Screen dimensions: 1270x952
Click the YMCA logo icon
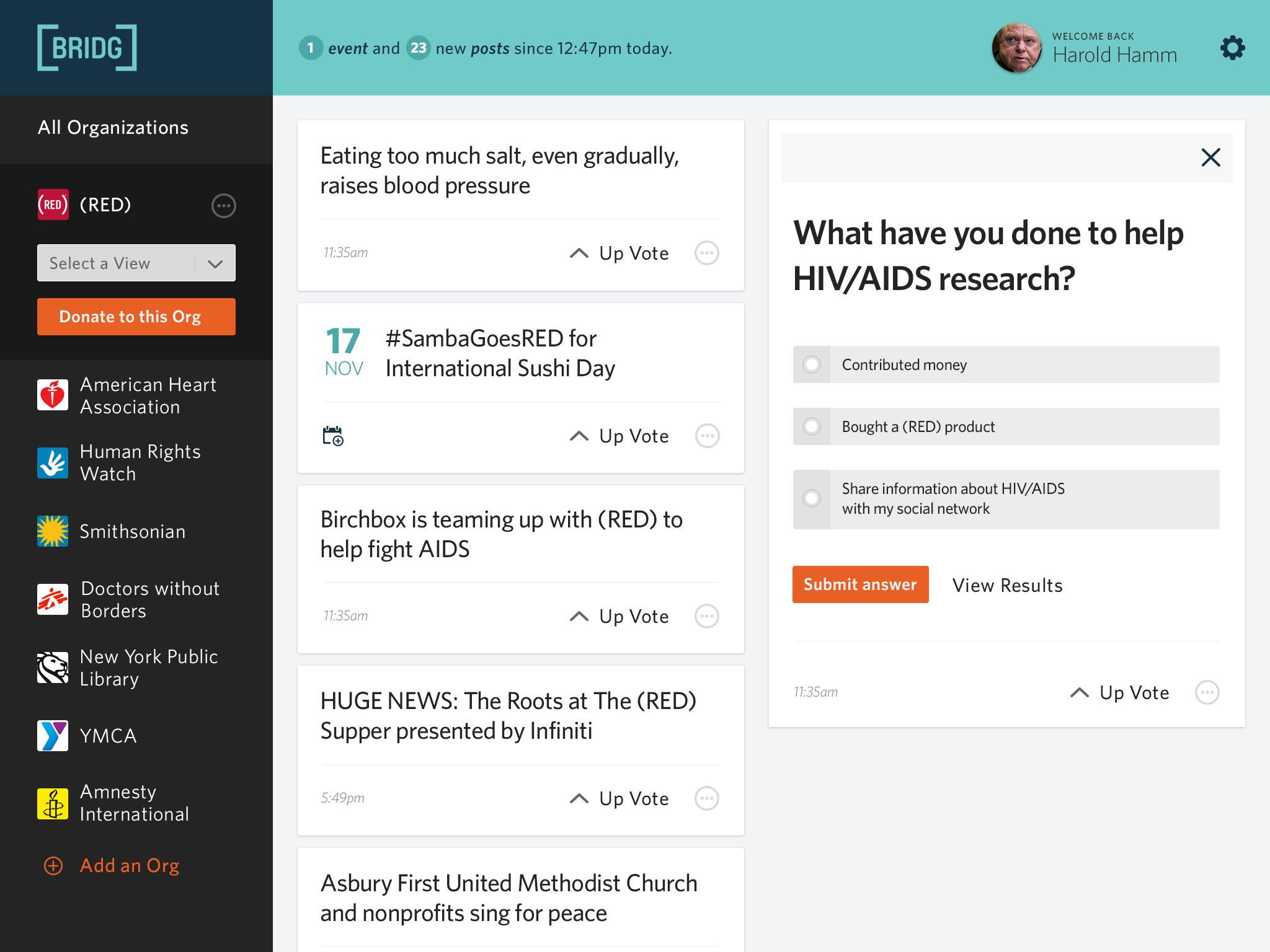53,736
